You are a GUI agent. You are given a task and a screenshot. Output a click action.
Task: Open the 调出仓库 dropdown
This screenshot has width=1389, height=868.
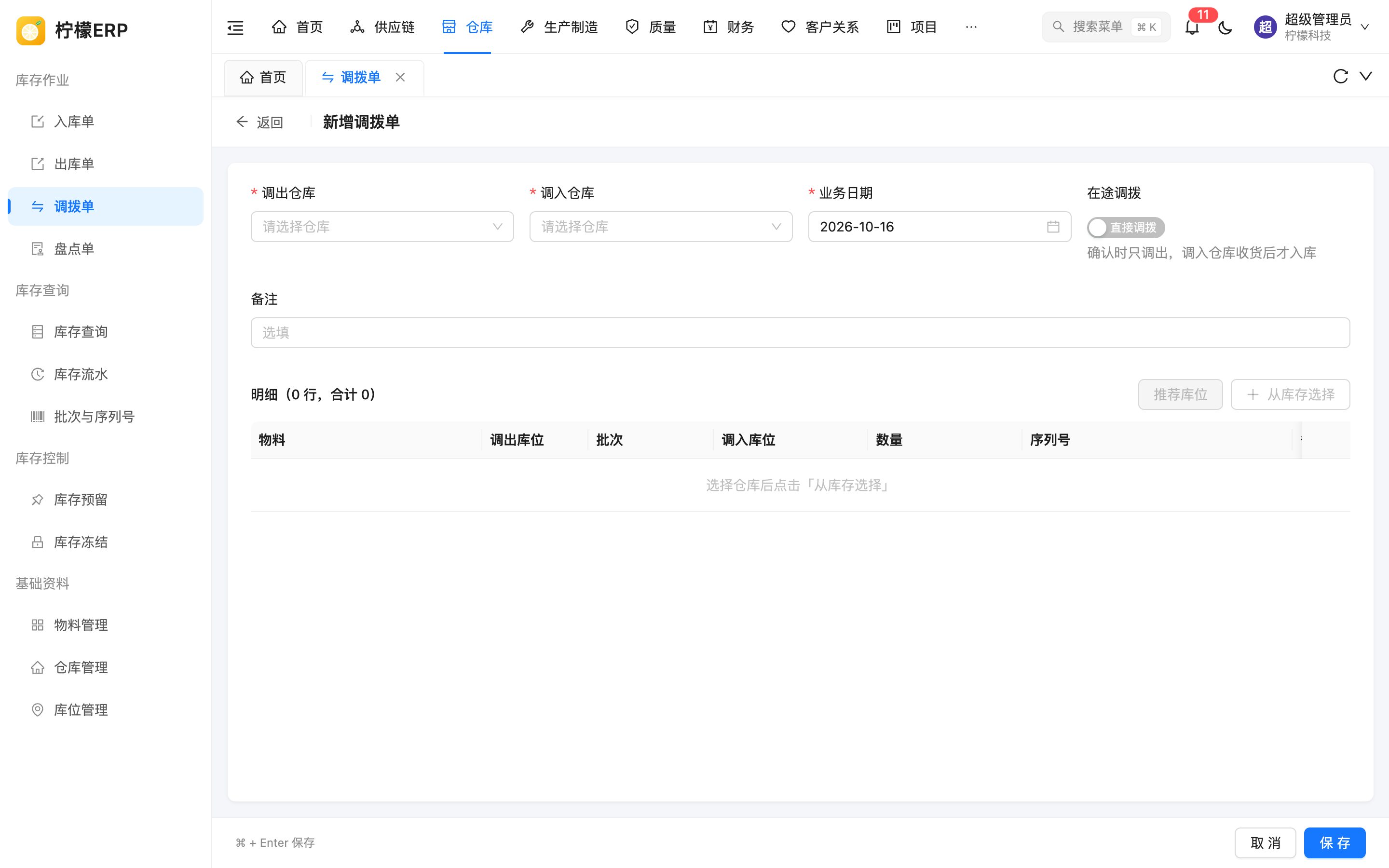382,227
